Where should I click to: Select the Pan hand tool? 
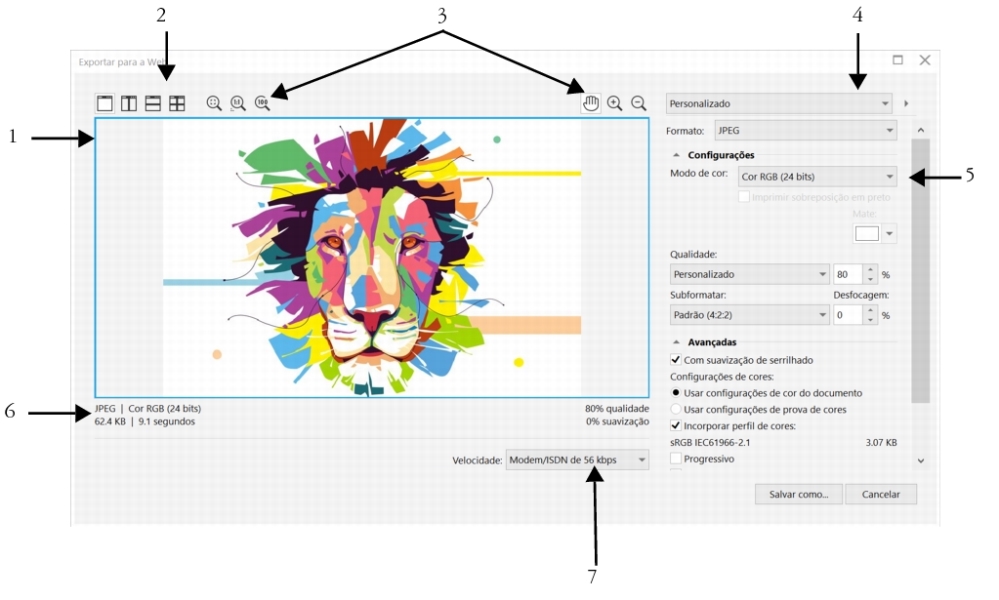click(591, 103)
